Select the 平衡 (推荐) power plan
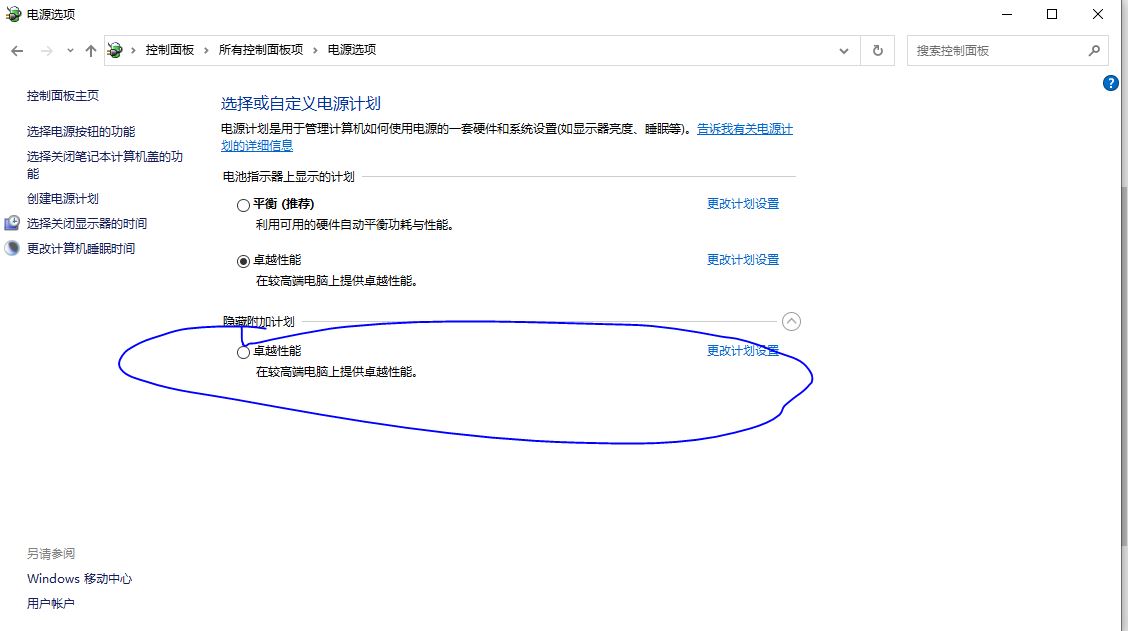This screenshot has width=1128, height=631. pos(243,204)
